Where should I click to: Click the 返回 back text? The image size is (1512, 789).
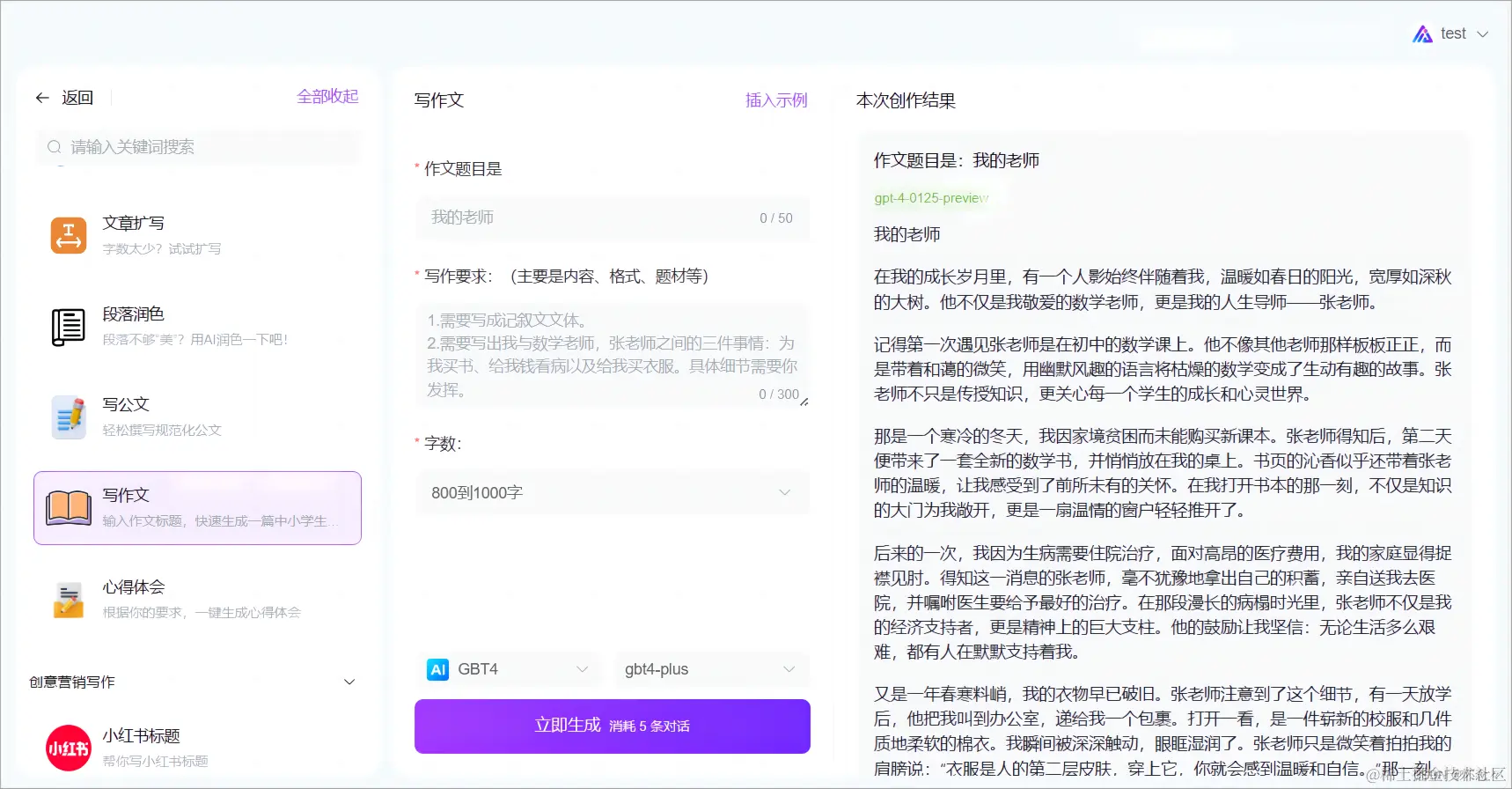coord(77,98)
